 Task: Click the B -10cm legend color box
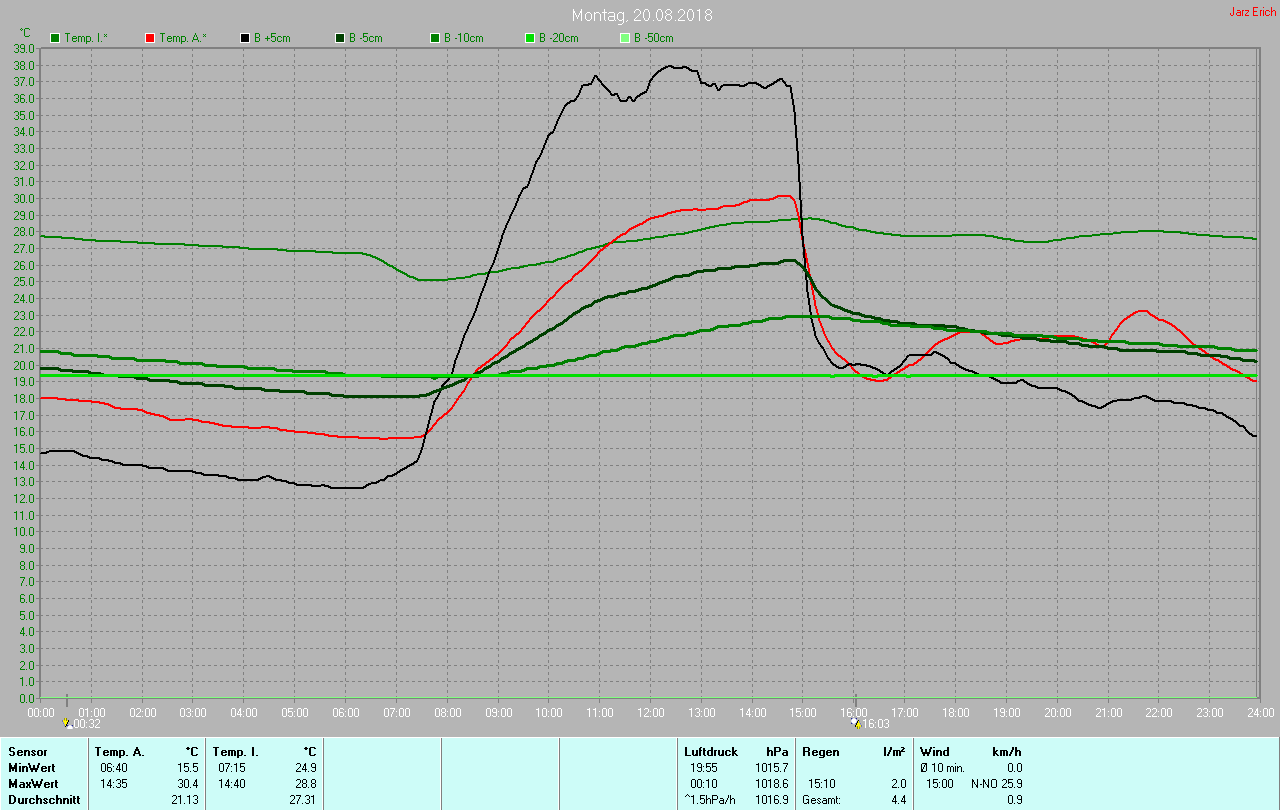pyautogui.click(x=435, y=38)
